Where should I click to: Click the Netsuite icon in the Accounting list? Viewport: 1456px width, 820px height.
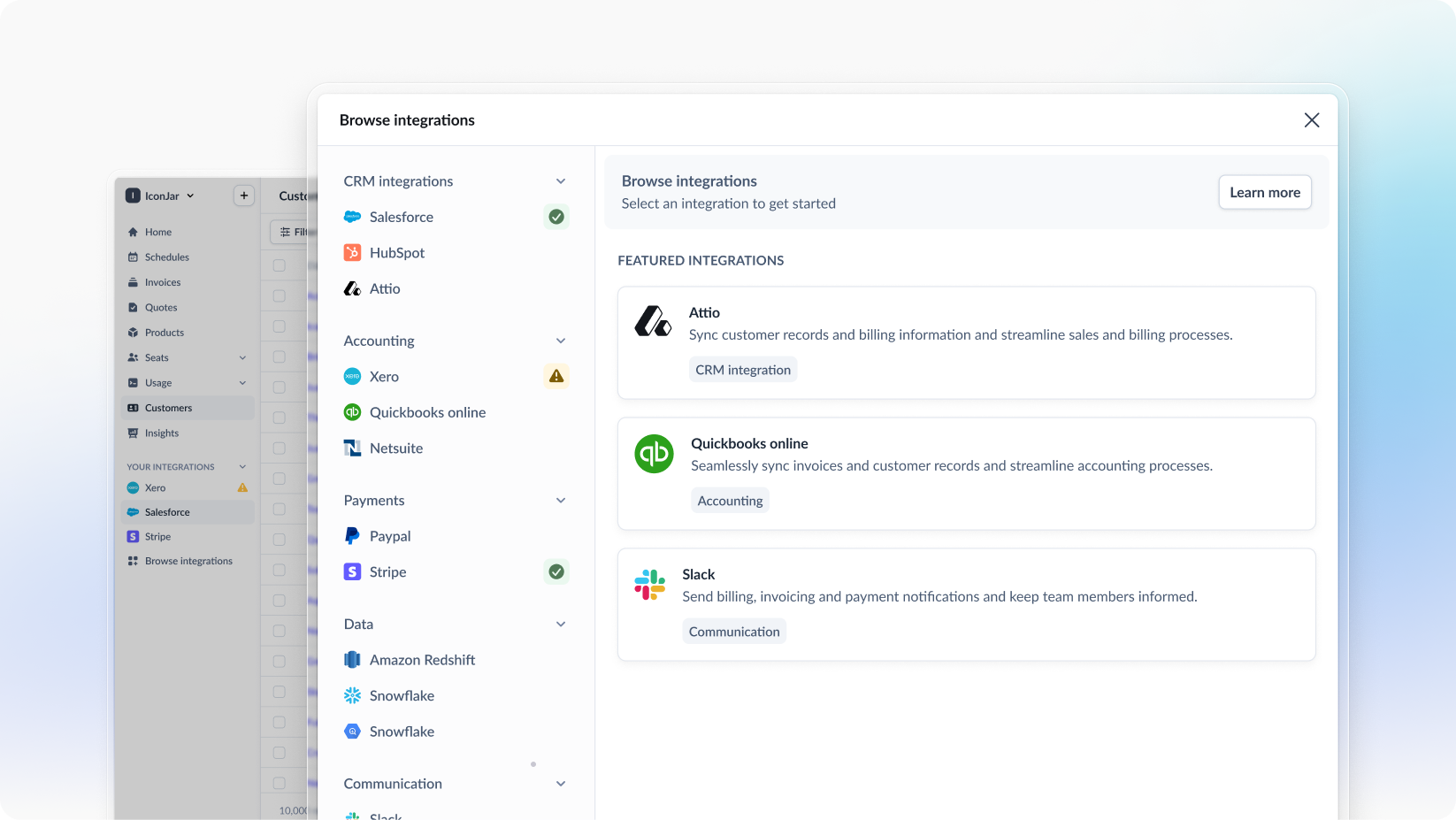point(352,448)
